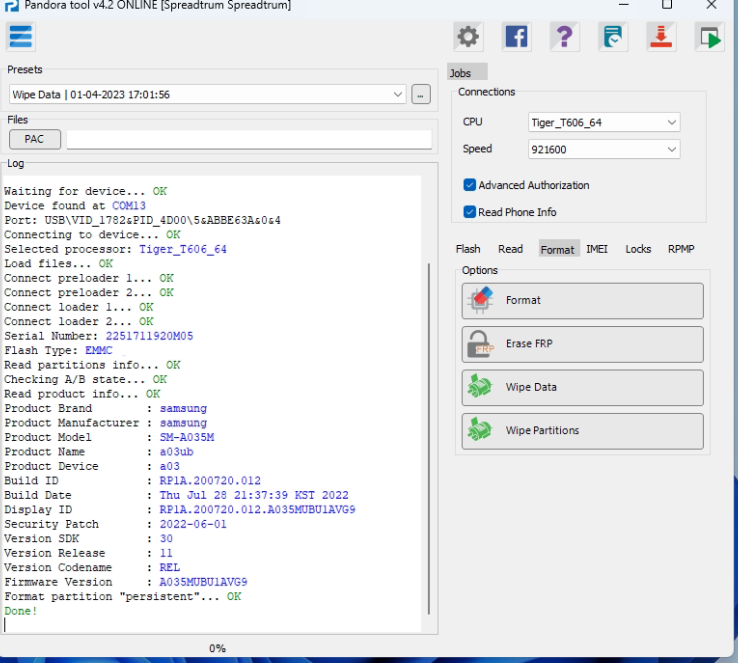Click firmware version A035MUBU1AVG9
The image size is (738, 663).
203,582
